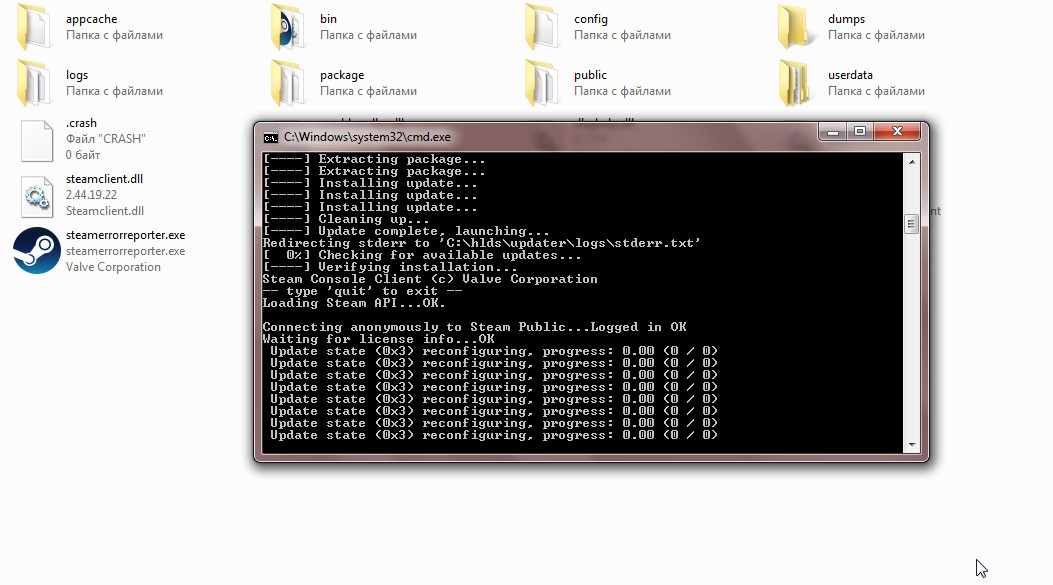The image size is (1053, 585).
Task: Select the package folder icon
Action: point(287,83)
